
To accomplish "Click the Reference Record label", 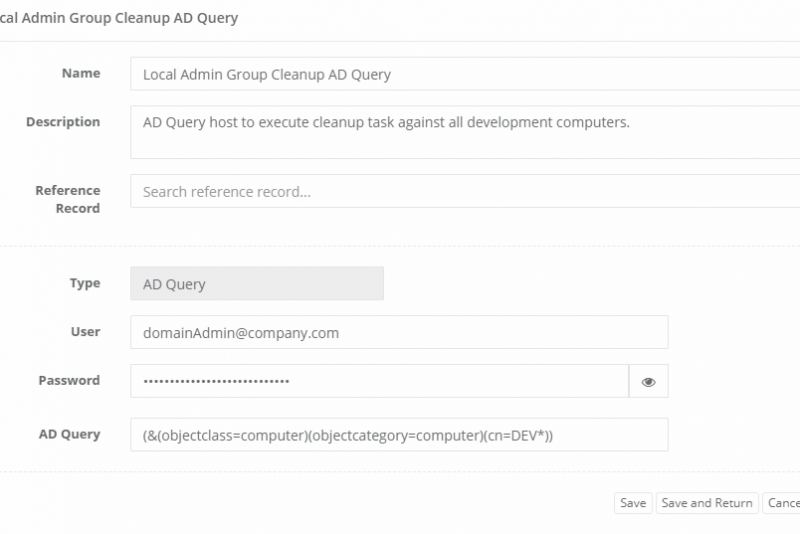I will pos(68,199).
